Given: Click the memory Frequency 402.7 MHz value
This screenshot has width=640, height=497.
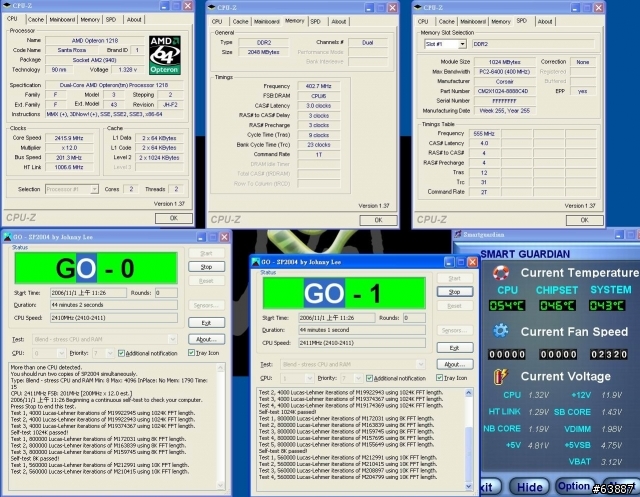Looking at the screenshot, I should point(318,86).
